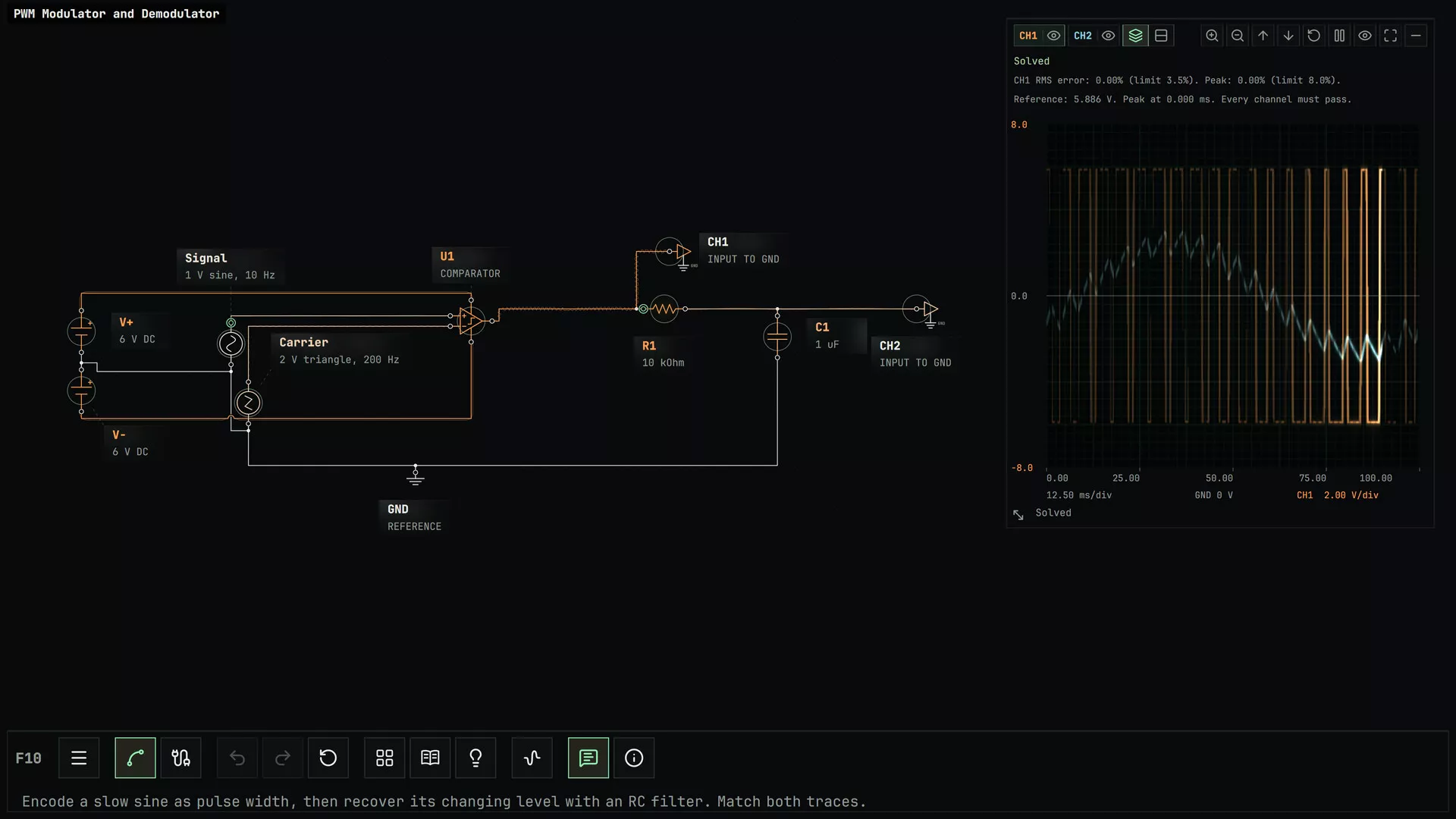This screenshot has height=819, width=1456.
Task: Zoom in on the oscilloscope
Action: click(1212, 36)
